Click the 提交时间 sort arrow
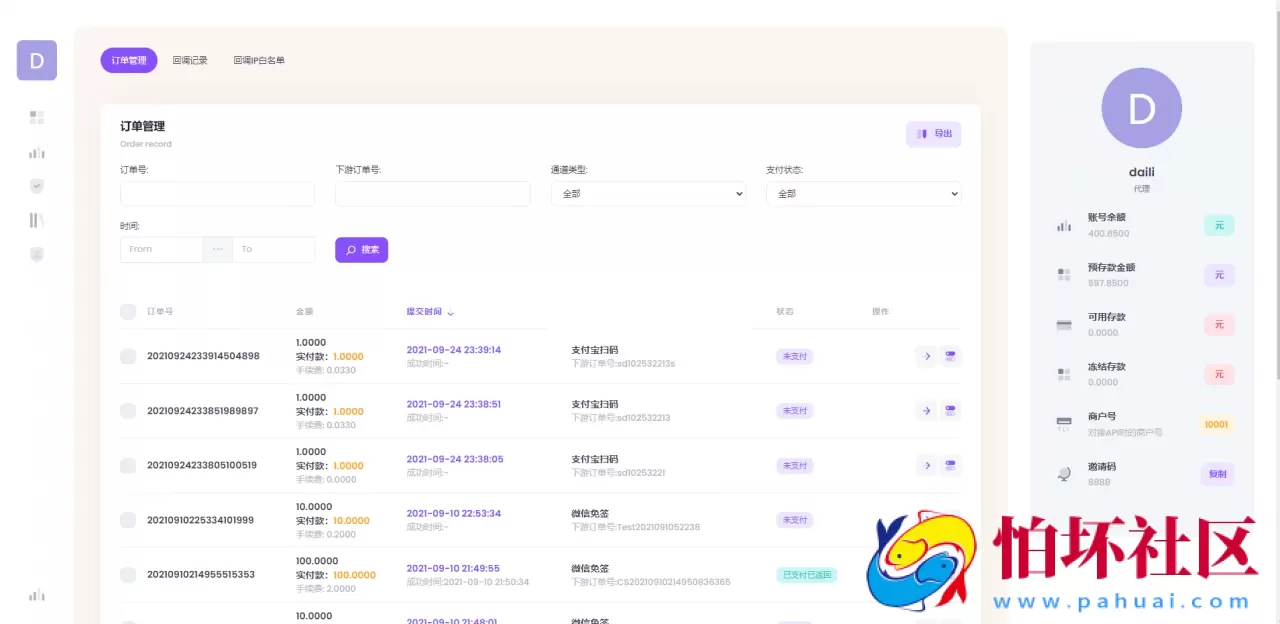The image size is (1280, 624). 450,312
